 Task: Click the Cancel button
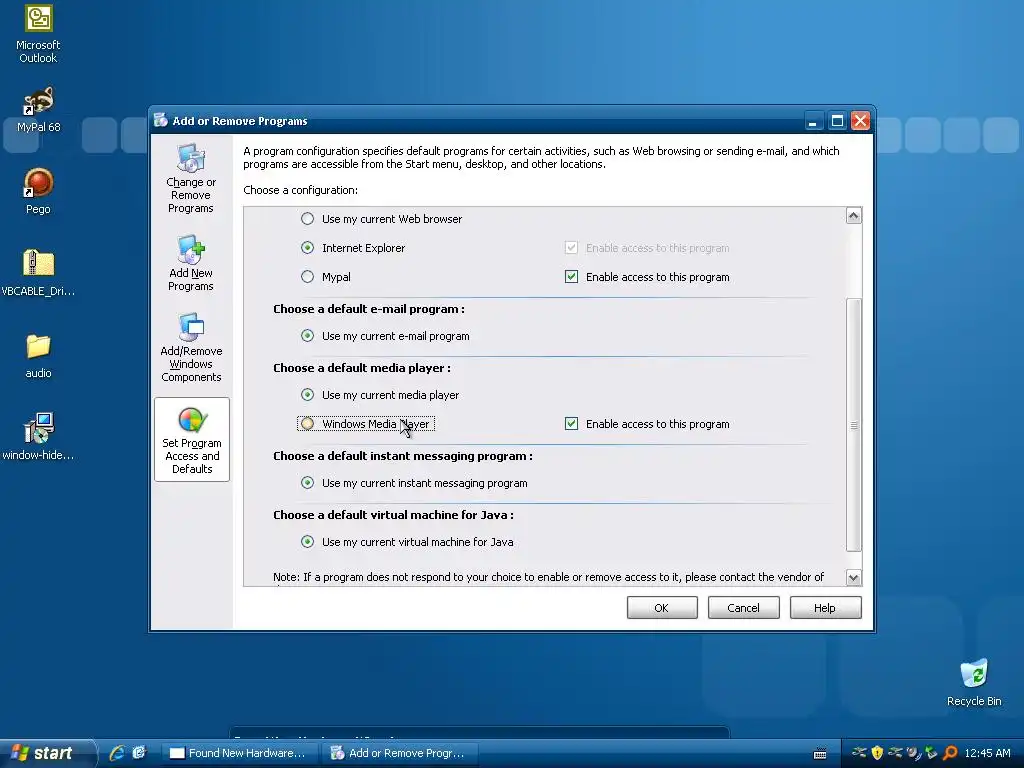[x=743, y=607]
